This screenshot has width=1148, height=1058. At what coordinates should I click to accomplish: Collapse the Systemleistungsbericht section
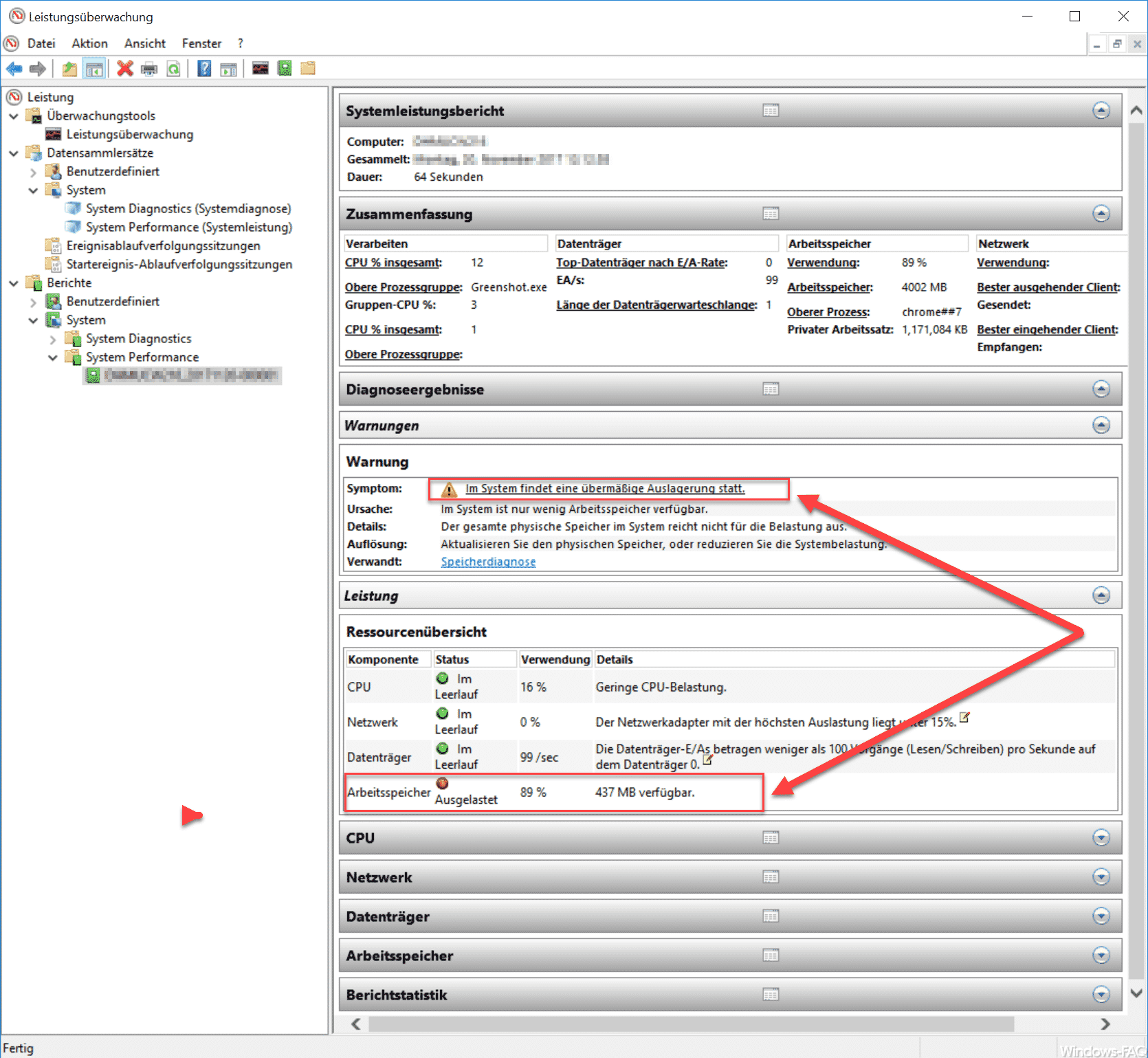coord(1101,111)
